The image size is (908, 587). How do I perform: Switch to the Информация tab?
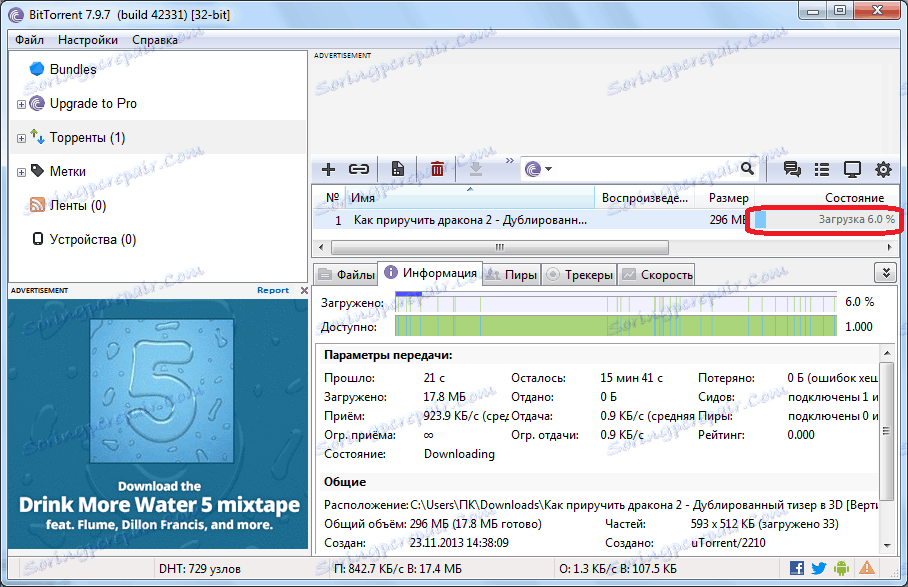(431, 273)
